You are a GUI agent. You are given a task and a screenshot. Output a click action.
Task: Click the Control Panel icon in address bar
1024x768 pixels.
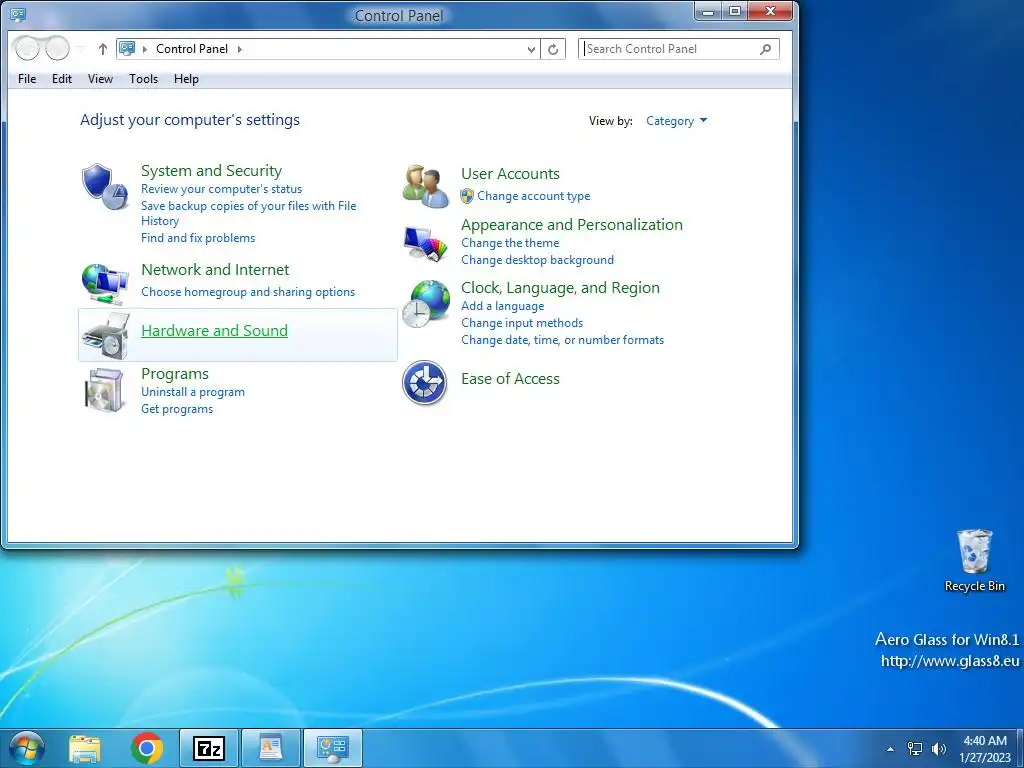[x=127, y=48]
